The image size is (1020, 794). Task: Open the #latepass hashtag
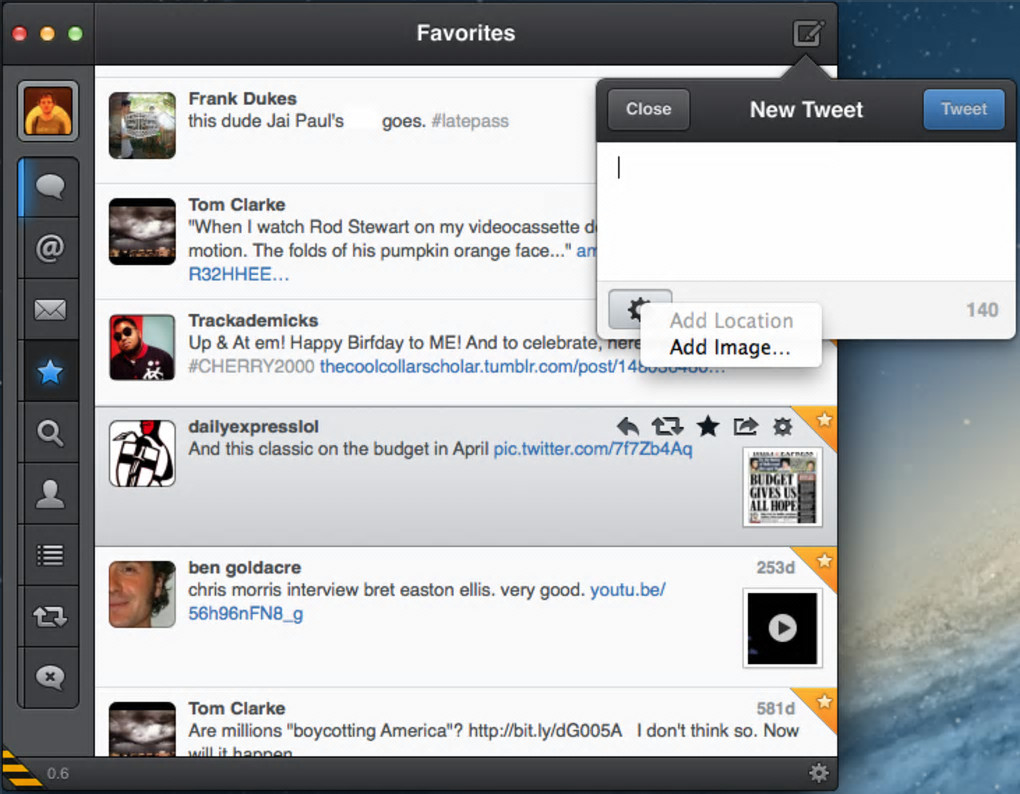[470, 122]
